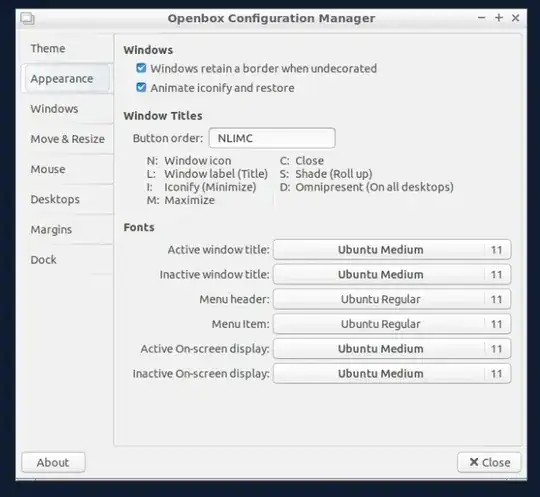Click the window menu icon in title bar

click(x=27, y=18)
